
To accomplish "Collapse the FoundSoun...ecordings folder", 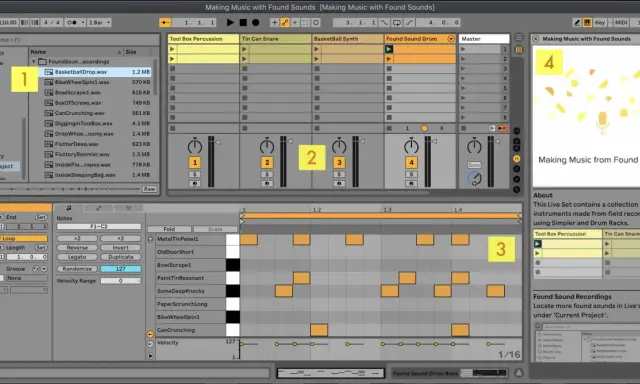I will [x=34, y=62].
